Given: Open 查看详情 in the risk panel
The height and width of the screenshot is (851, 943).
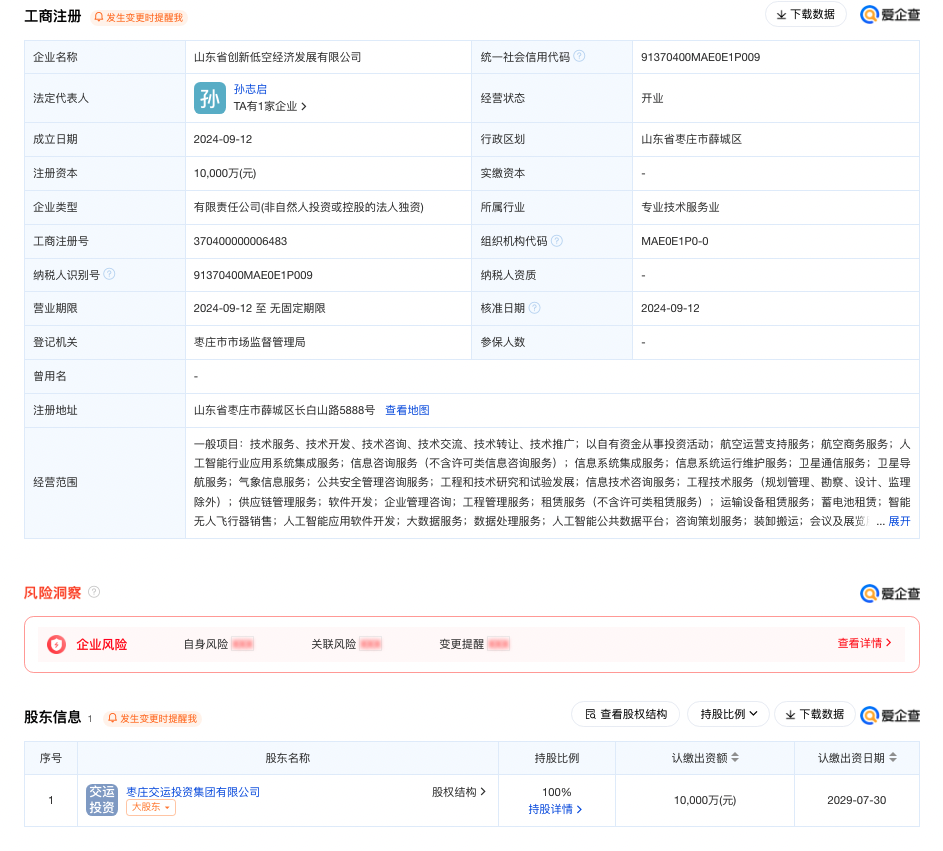Looking at the screenshot, I should 864,643.
